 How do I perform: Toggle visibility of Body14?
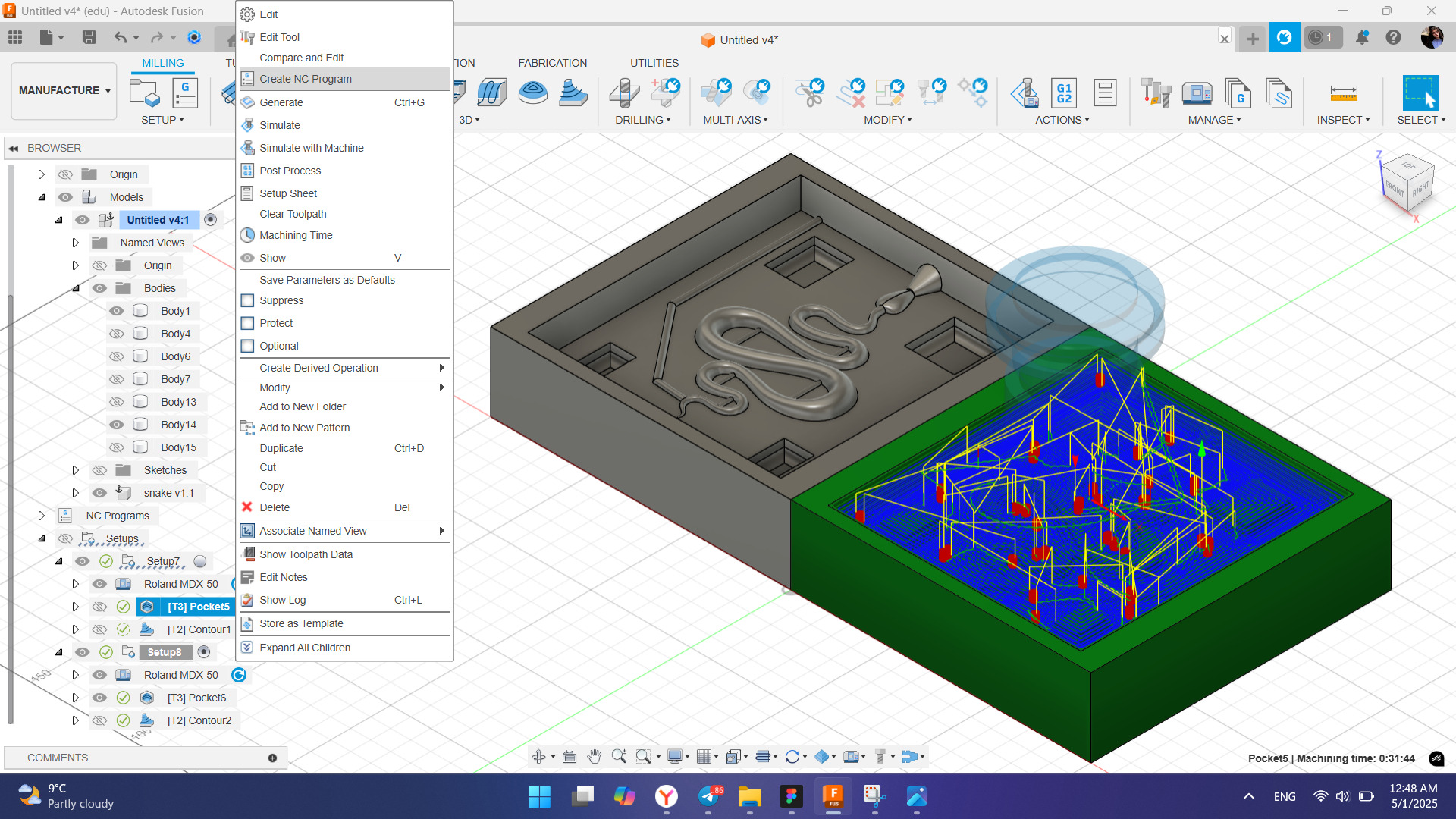[x=116, y=425]
